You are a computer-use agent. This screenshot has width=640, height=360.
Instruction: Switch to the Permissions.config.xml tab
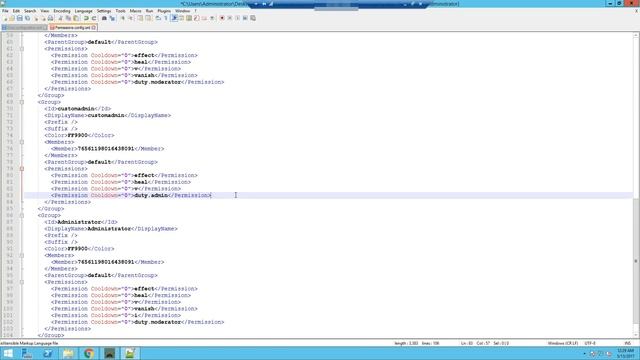73,27
